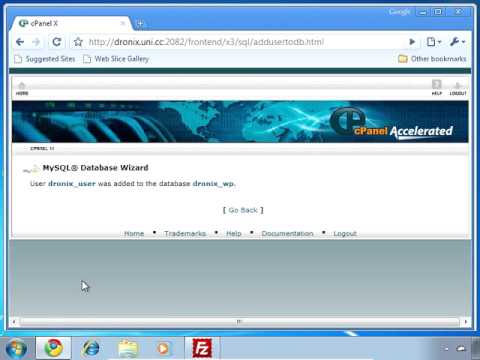This screenshot has height=360, width=480.
Task: Click the dronix_wp database name
Action: pyautogui.click(x=213, y=184)
